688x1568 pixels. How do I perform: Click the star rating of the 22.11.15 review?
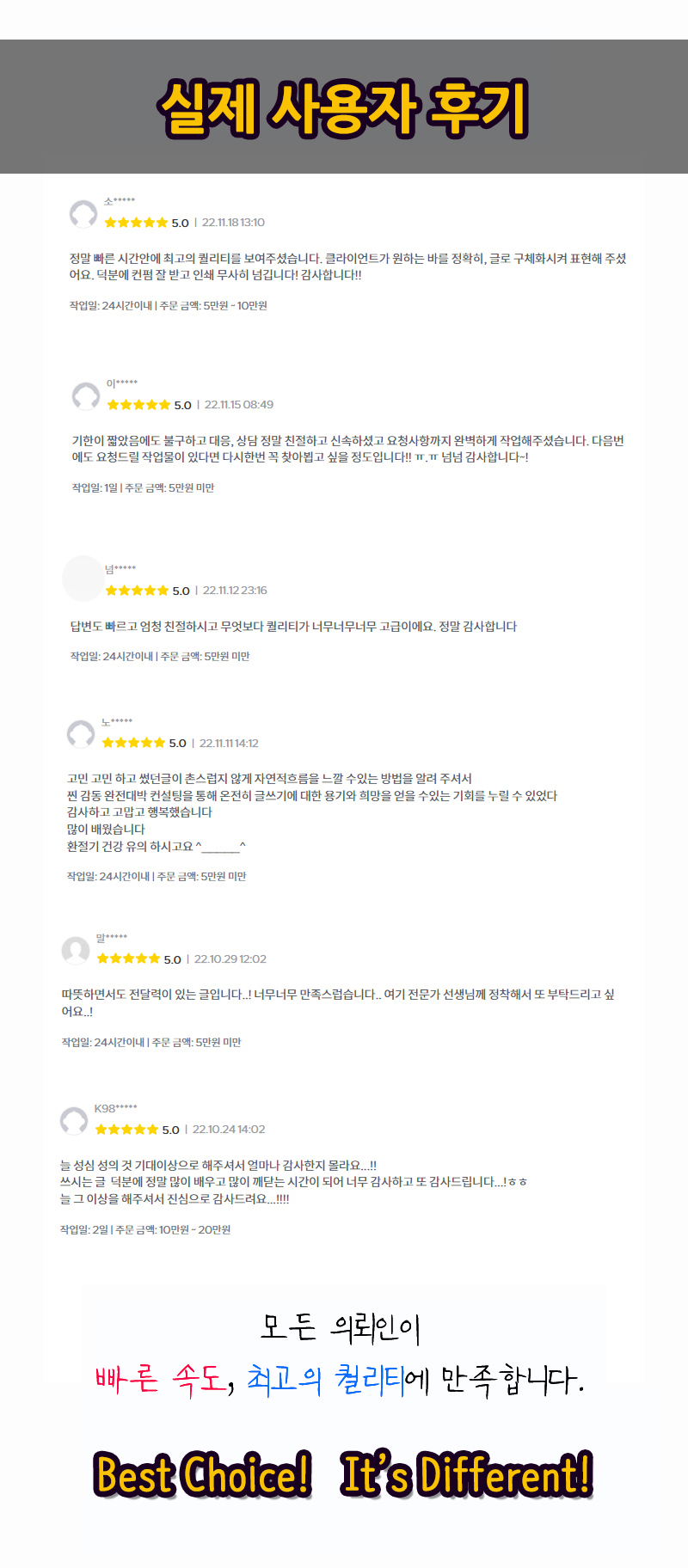point(138,405)
